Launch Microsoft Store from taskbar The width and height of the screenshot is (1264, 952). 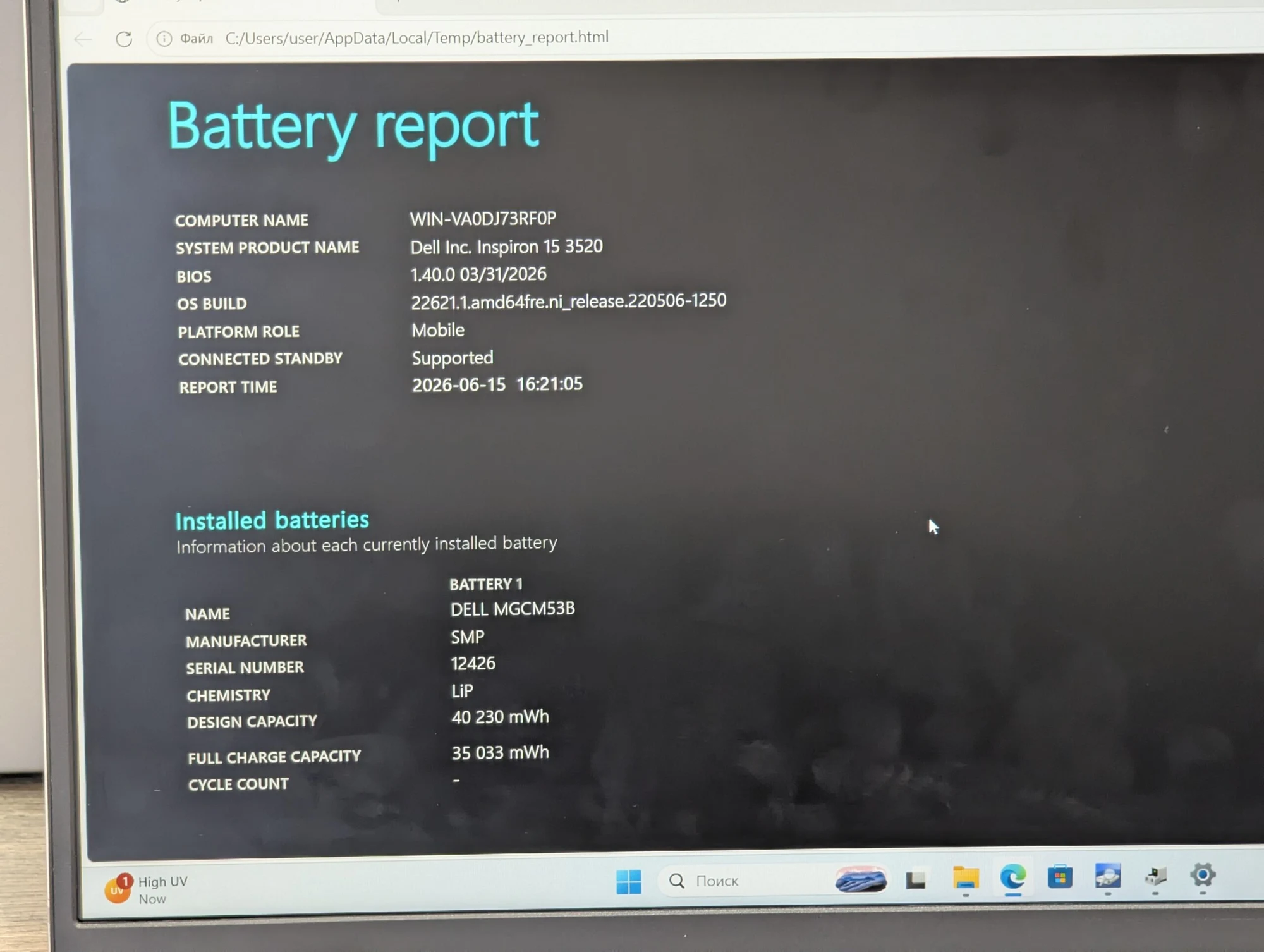tap(1060, 877)
